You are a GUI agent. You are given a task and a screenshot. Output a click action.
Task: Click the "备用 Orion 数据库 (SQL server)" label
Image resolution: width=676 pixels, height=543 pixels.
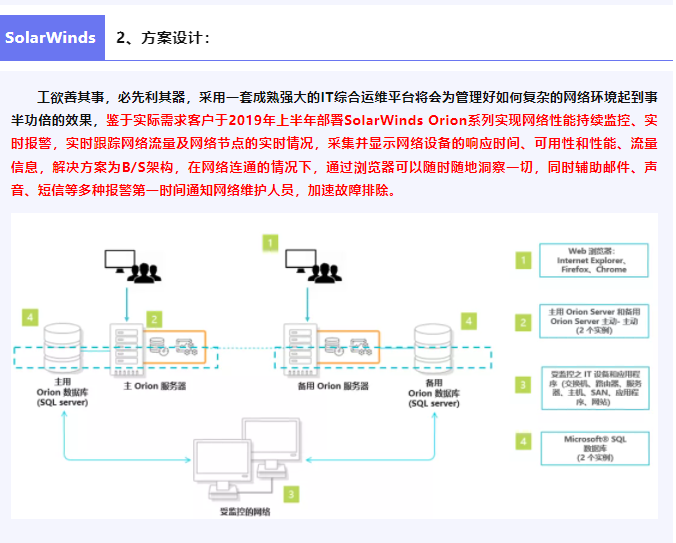point(434,393)
